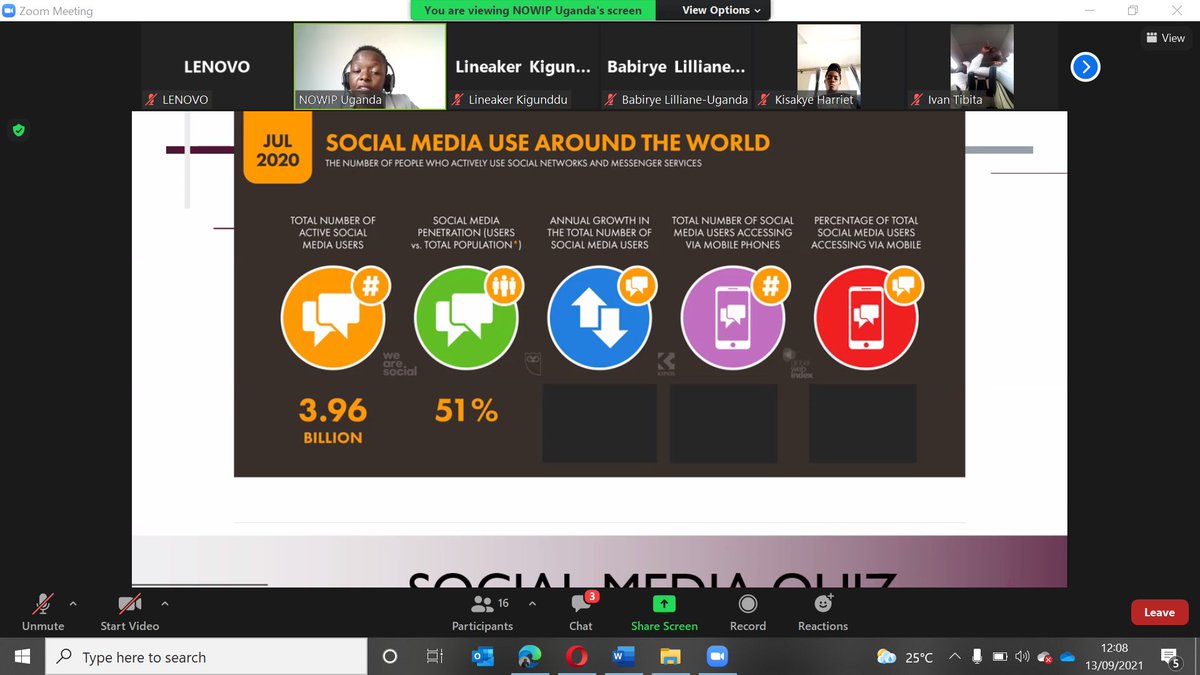Select Kisakye Harriet video thumbnail

(x=829, y=67)
